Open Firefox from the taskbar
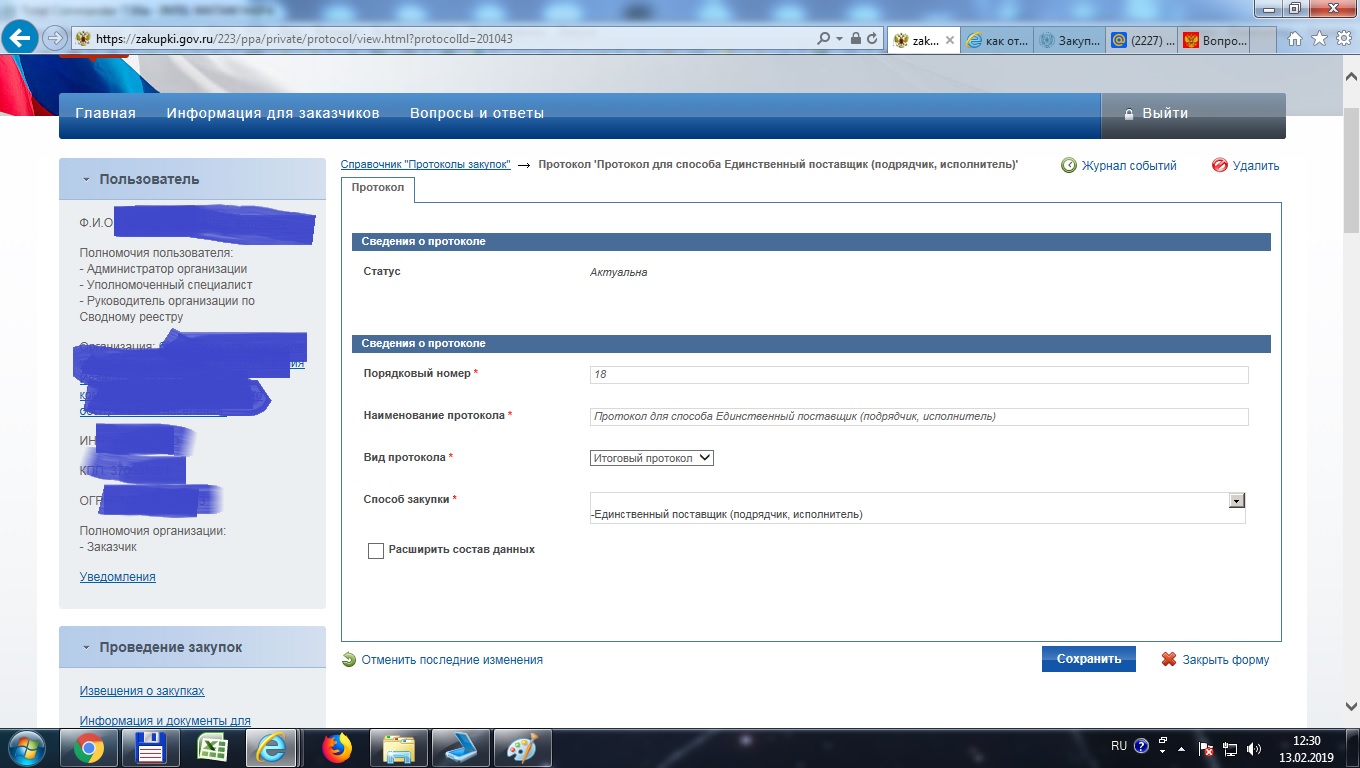This screenshot has height=768, width=1360. point(337,748)
